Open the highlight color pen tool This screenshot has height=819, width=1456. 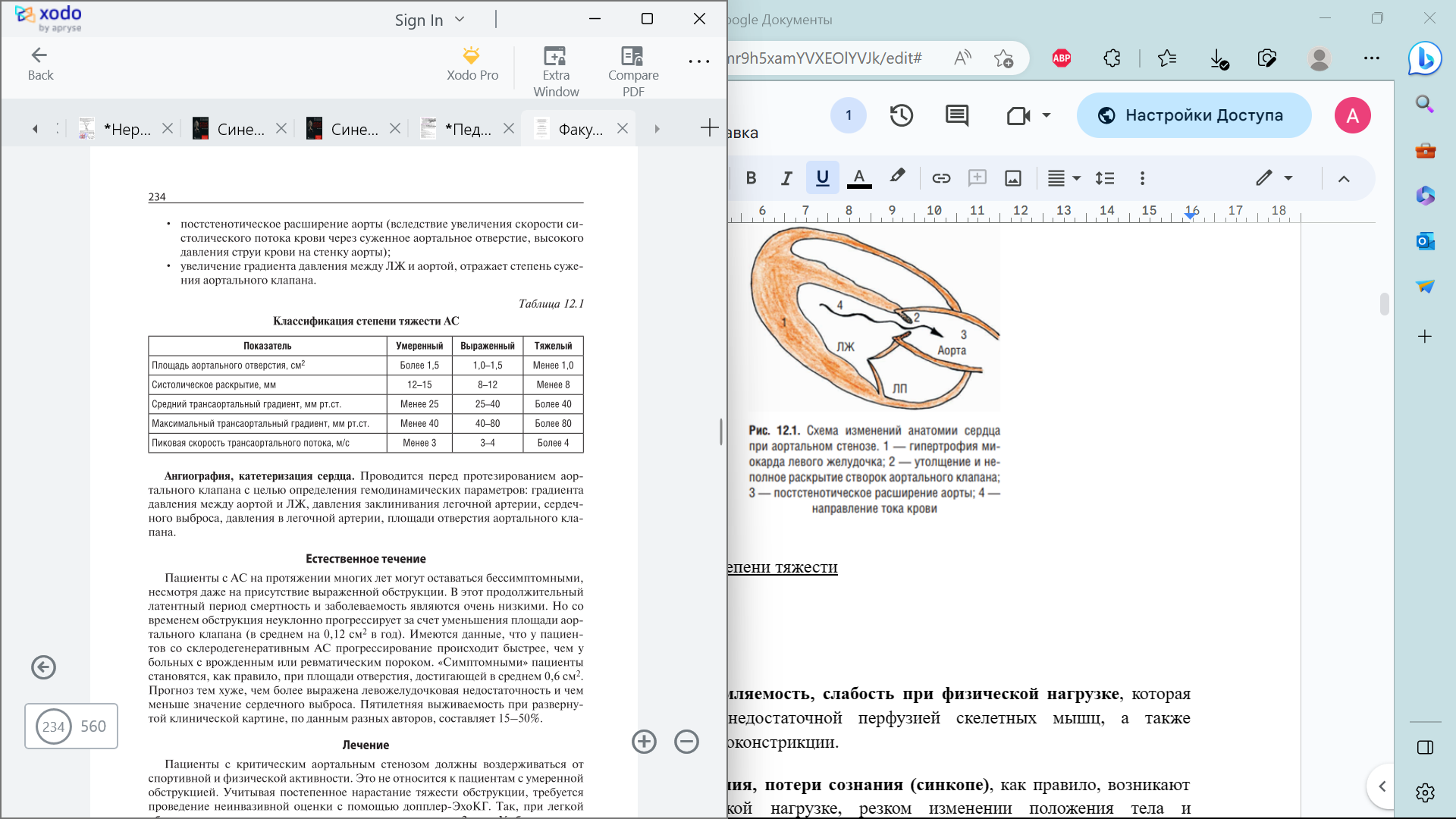pos(897,177)
